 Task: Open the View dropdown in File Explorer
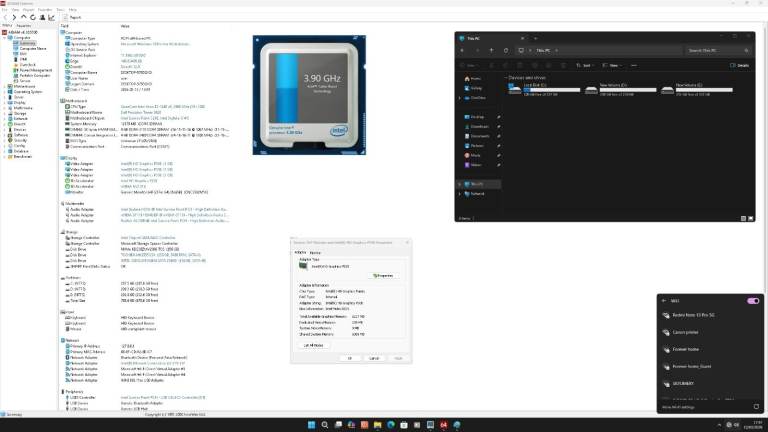tap(610, 63)
